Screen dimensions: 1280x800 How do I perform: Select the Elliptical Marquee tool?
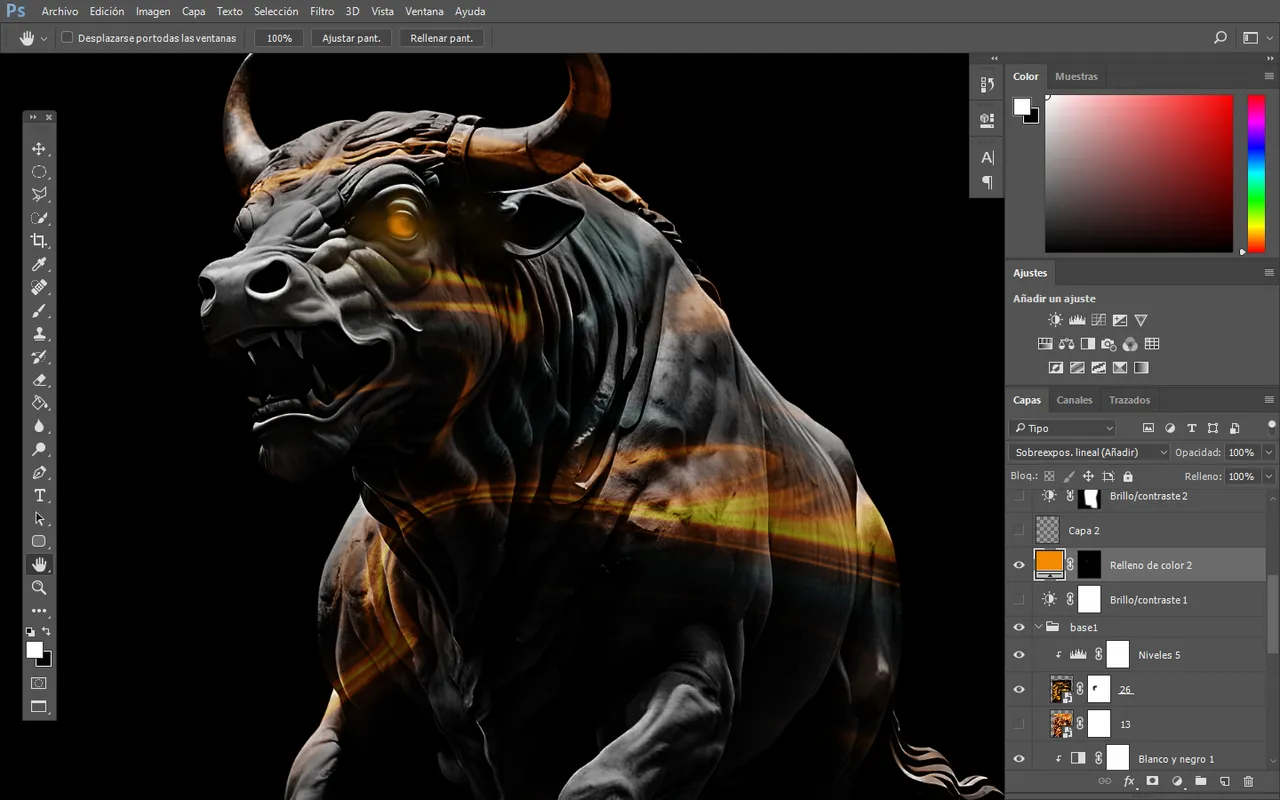[x=39, y=172]
